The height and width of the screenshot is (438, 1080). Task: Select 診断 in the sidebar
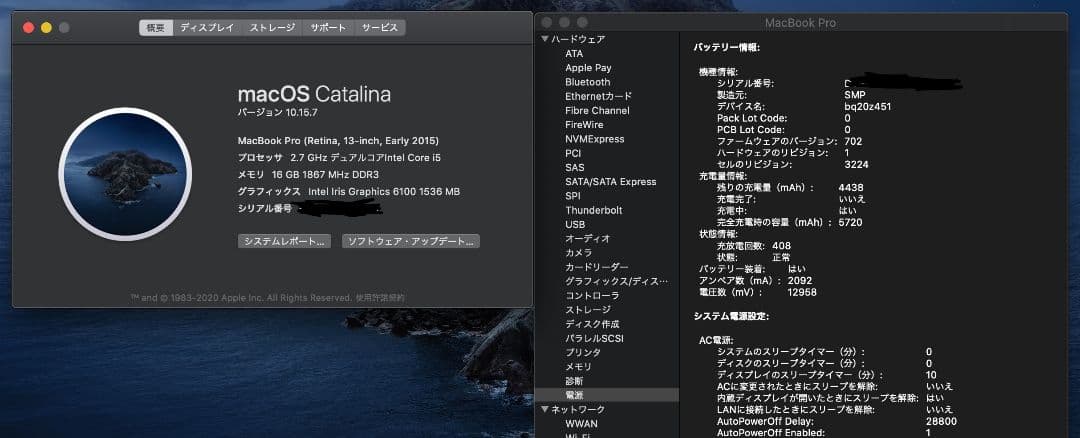(x=574, y=381)
